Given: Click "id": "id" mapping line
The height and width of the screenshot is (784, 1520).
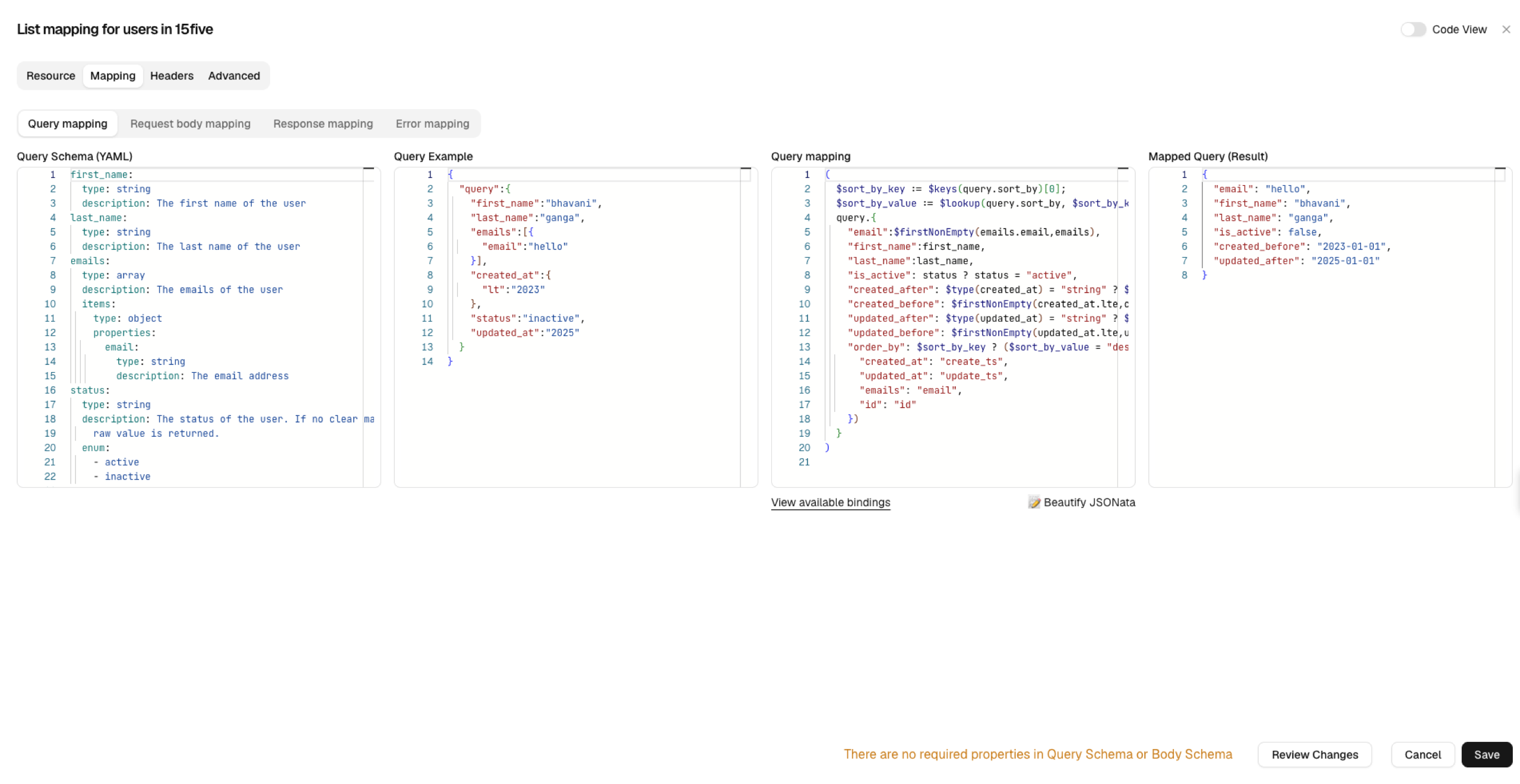Looking at the screenshot, I should point(888,404).
